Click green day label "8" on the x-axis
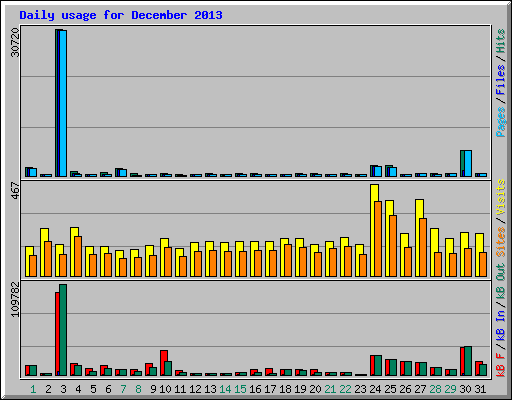512x400 pixels. click(x=138, y=389)
